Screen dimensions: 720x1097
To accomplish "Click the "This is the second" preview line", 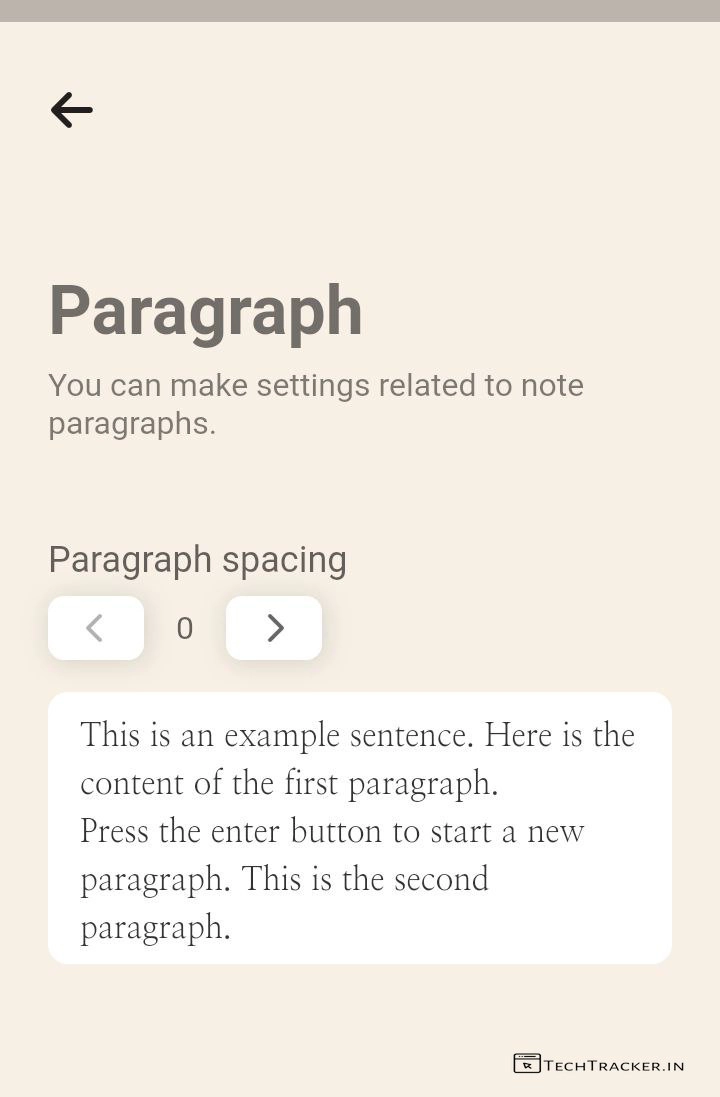I will point(284,879).
